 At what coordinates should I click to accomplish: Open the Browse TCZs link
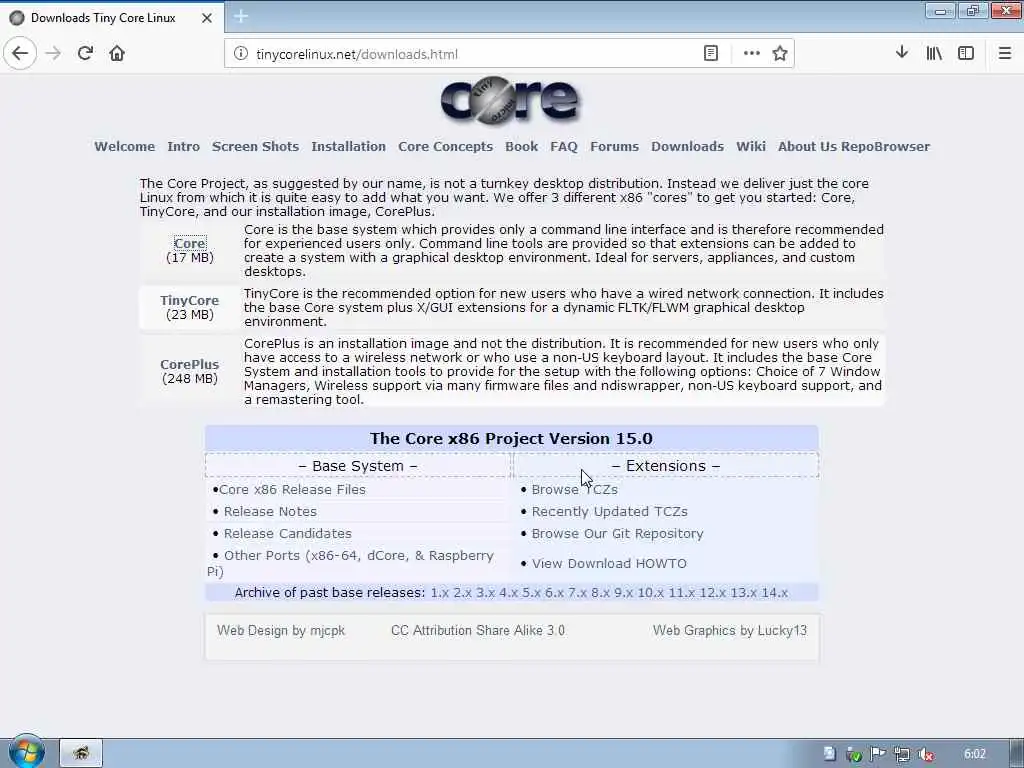[575, 489]
